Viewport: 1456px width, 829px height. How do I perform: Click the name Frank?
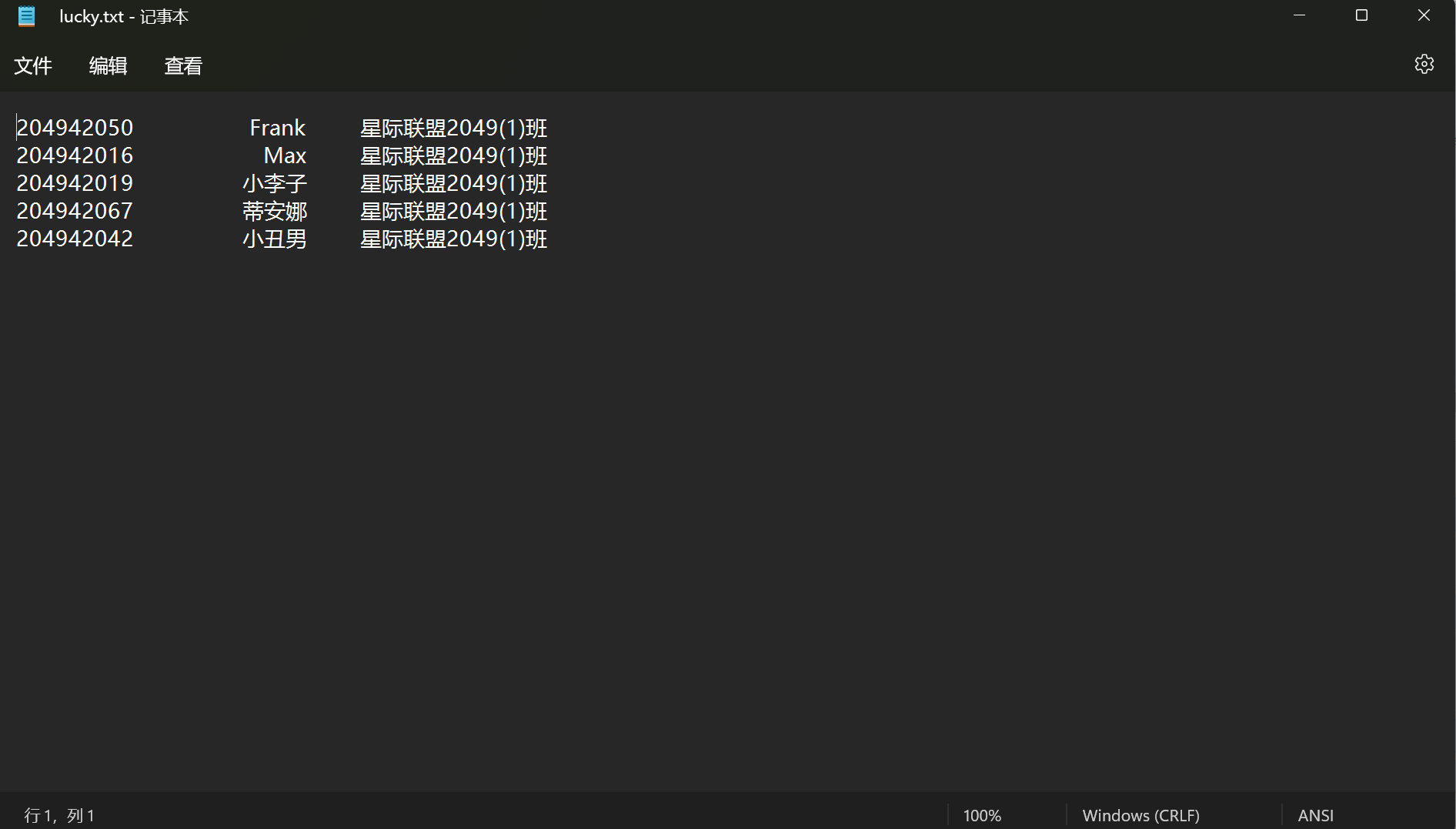(277, 128)
